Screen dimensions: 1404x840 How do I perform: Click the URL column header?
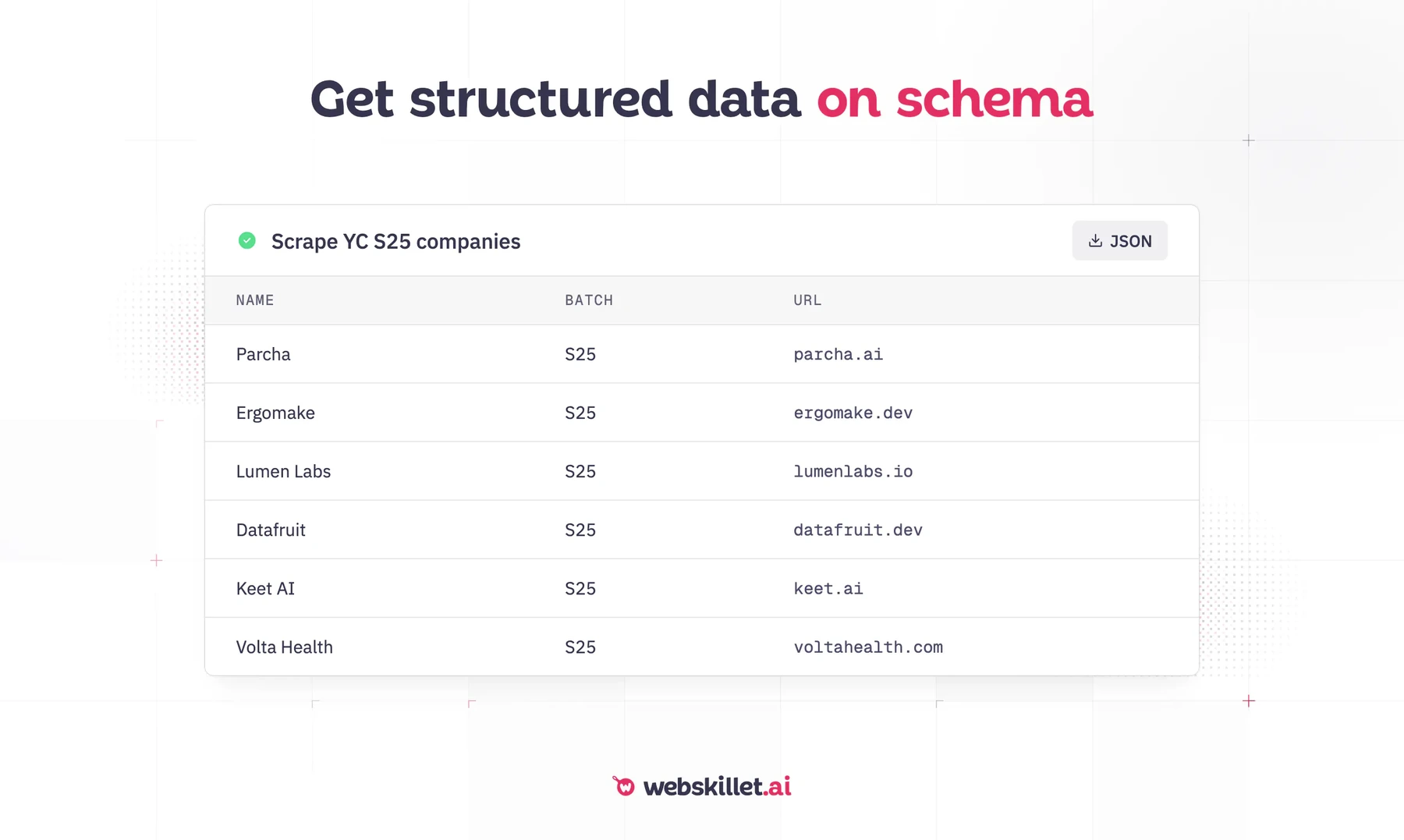pyautogui.click(x=807, y=300)
